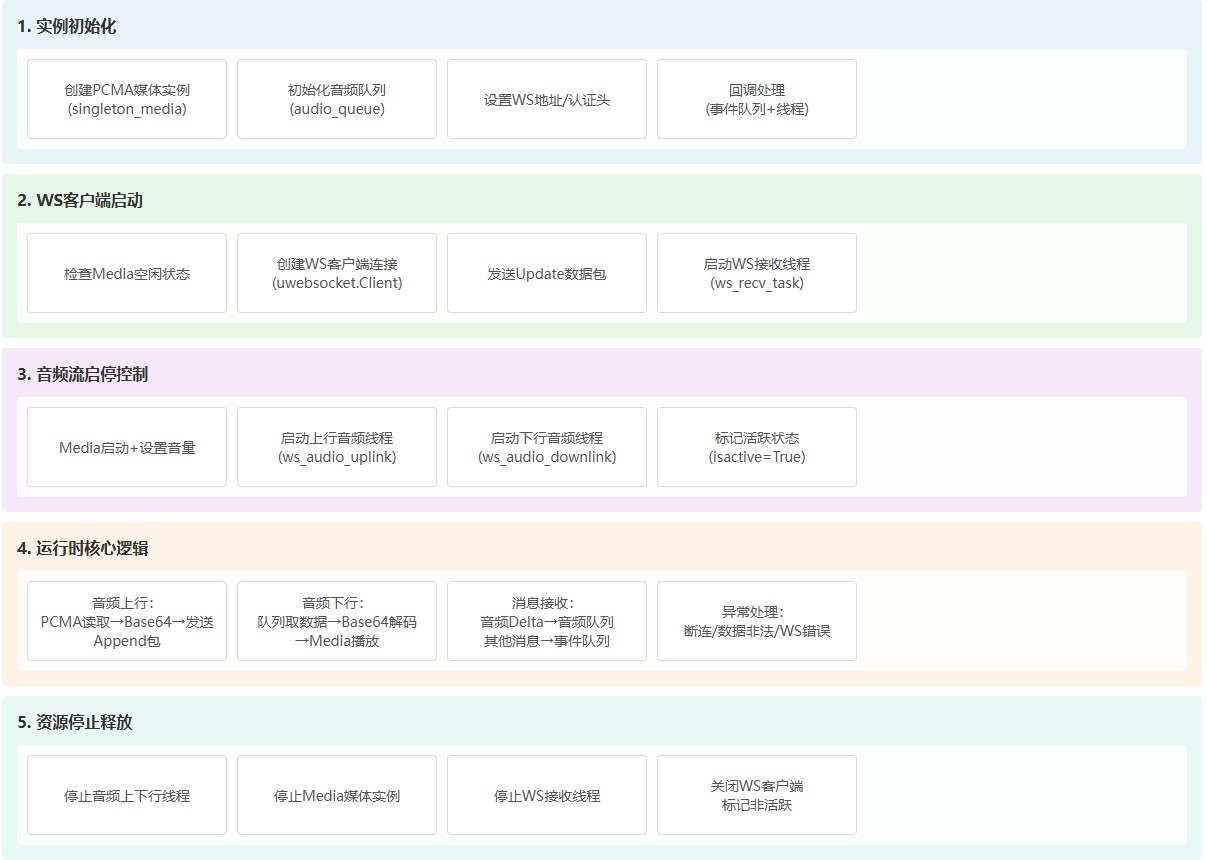Select the ws_recv_task thread card

click(757, 273)
